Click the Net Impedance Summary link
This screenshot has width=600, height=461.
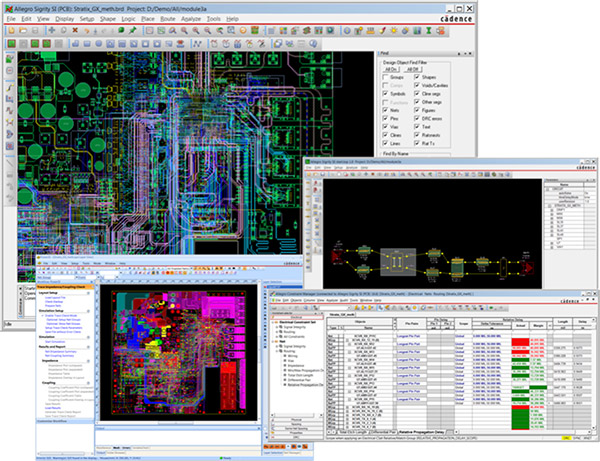[60, 352]
